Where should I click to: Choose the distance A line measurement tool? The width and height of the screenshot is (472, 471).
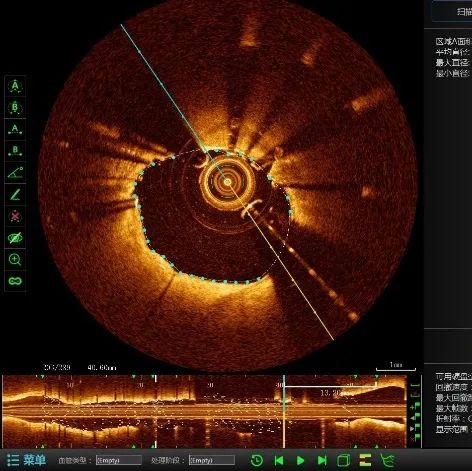pyautogui.click(x=15, y=129)
